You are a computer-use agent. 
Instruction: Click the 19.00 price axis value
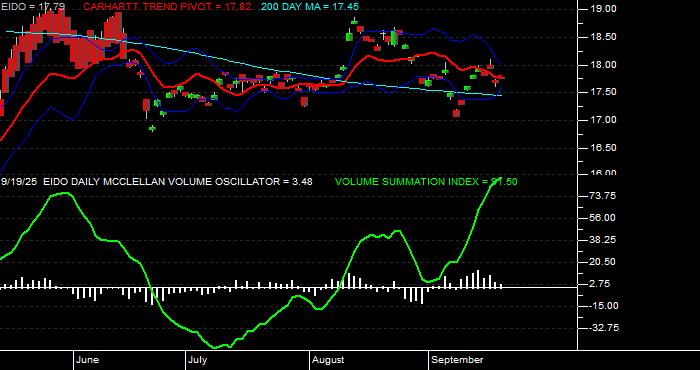click(604, 9)
